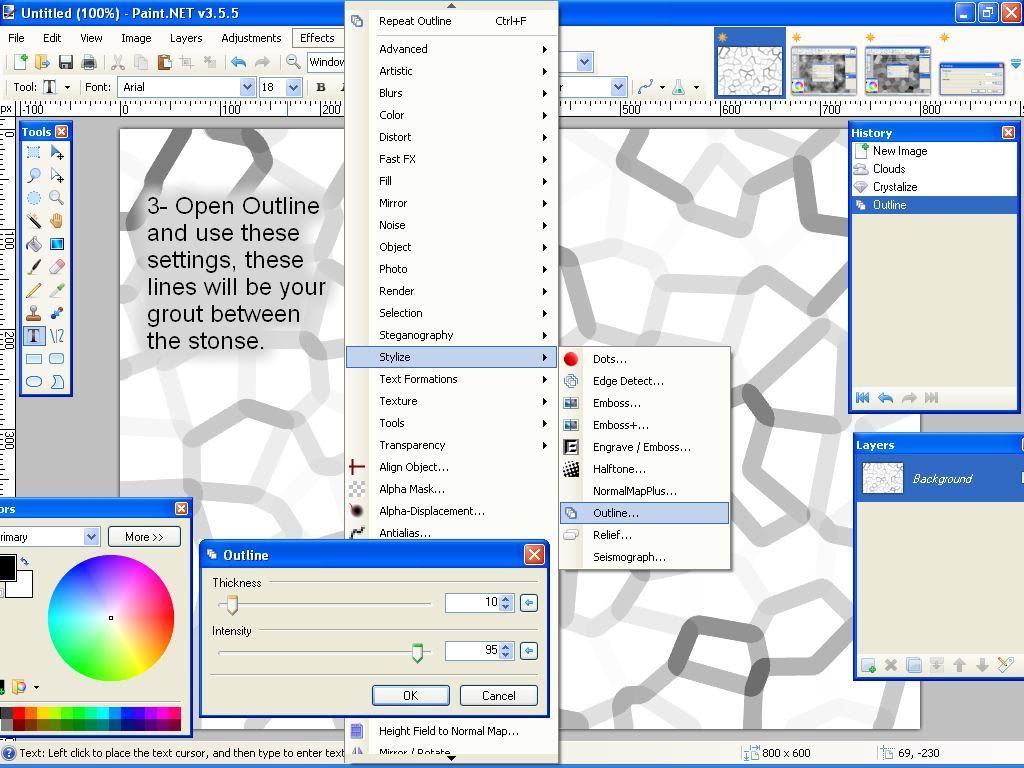The width and height of the screenshot is (1024, 768).
Task: Select the Line/Curve tool
Action: (x=57, y=336)
